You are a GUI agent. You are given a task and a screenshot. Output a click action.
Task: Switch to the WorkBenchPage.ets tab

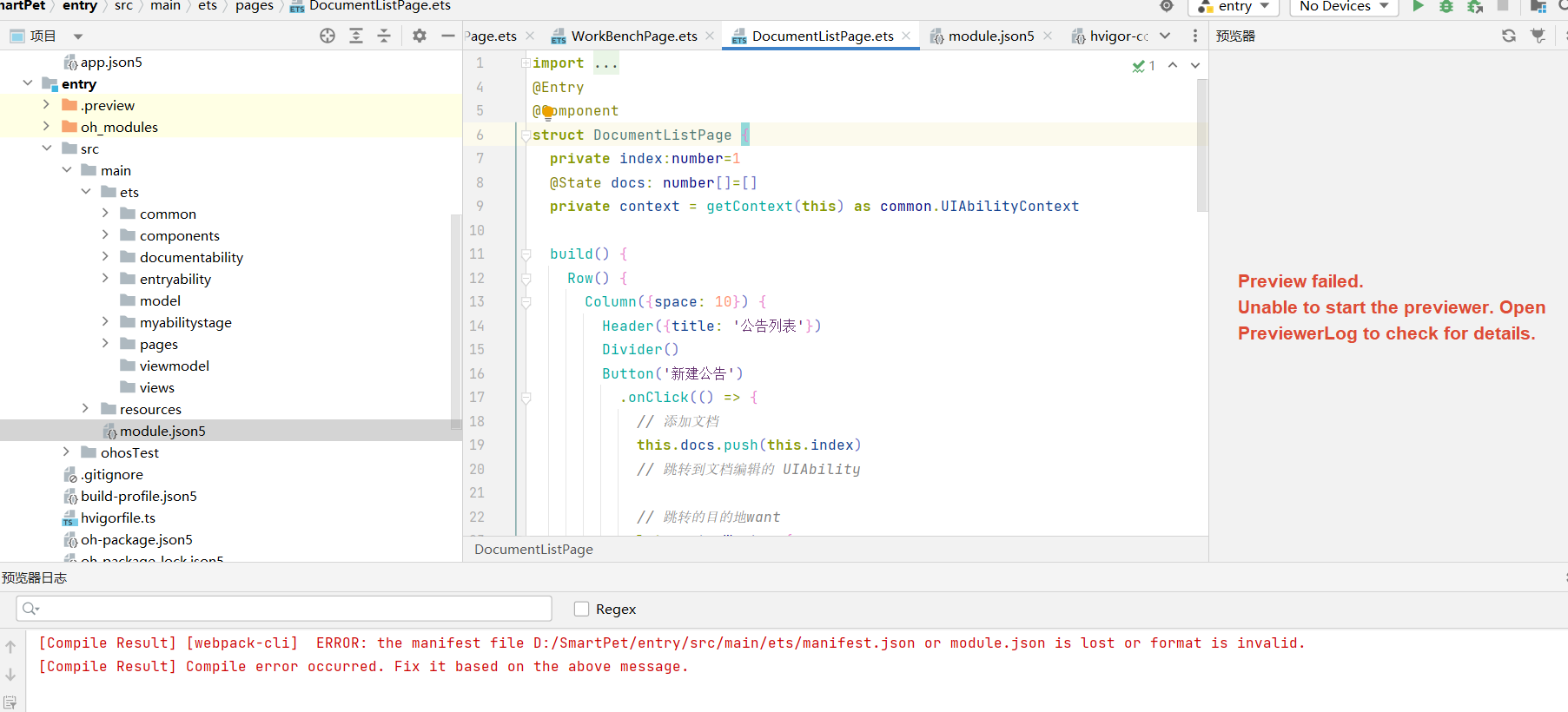click(x=633, y=36)
